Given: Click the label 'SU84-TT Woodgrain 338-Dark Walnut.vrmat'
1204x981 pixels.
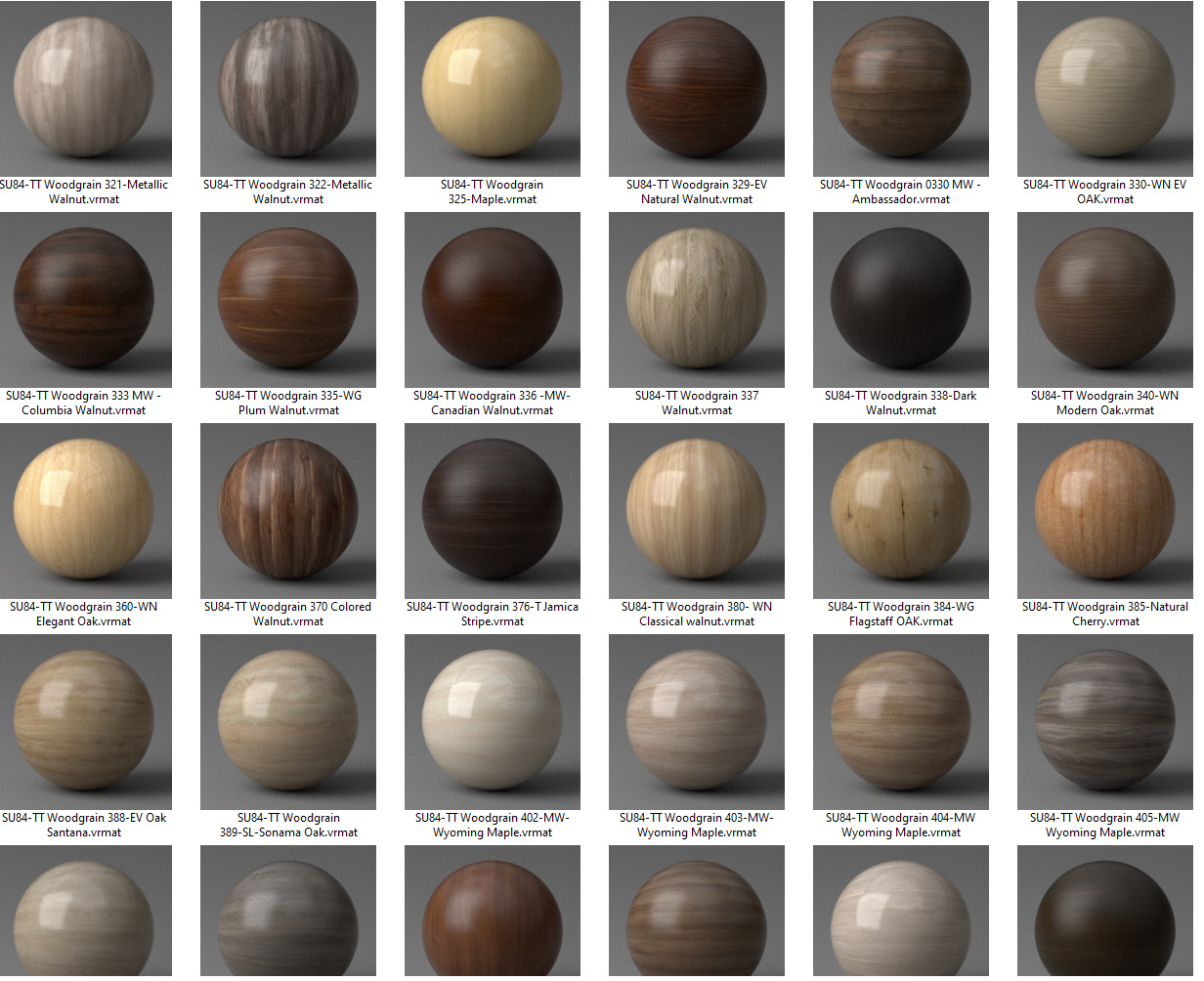Looking at the screenshot, I should pos(901,403).
